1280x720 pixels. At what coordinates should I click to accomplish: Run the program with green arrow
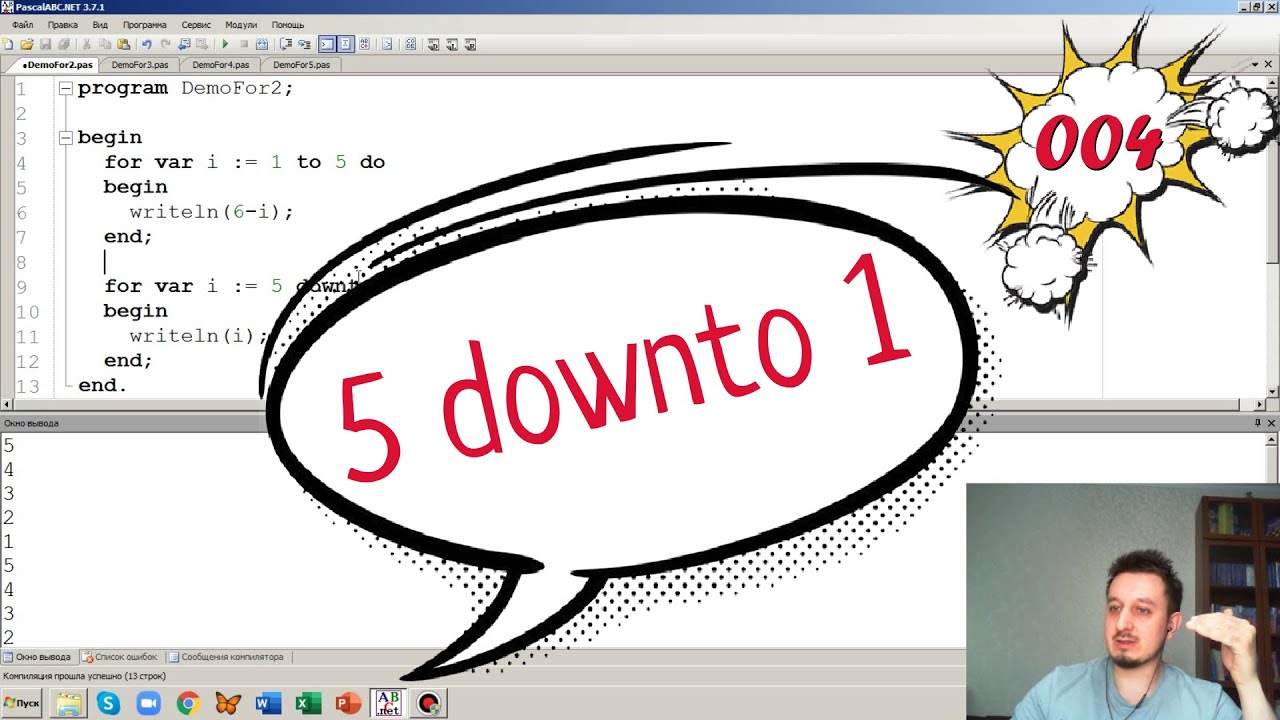pos(225,44)
